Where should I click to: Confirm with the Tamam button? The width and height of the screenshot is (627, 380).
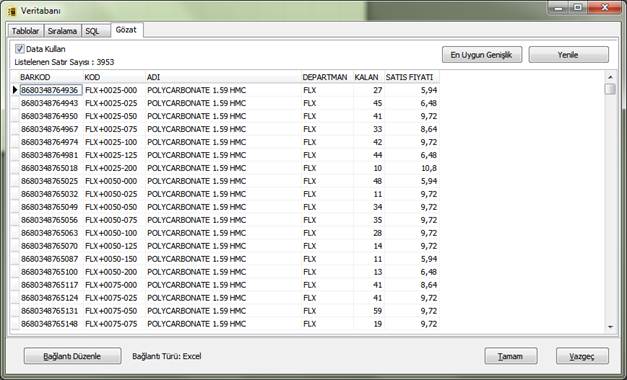[511, 356]
